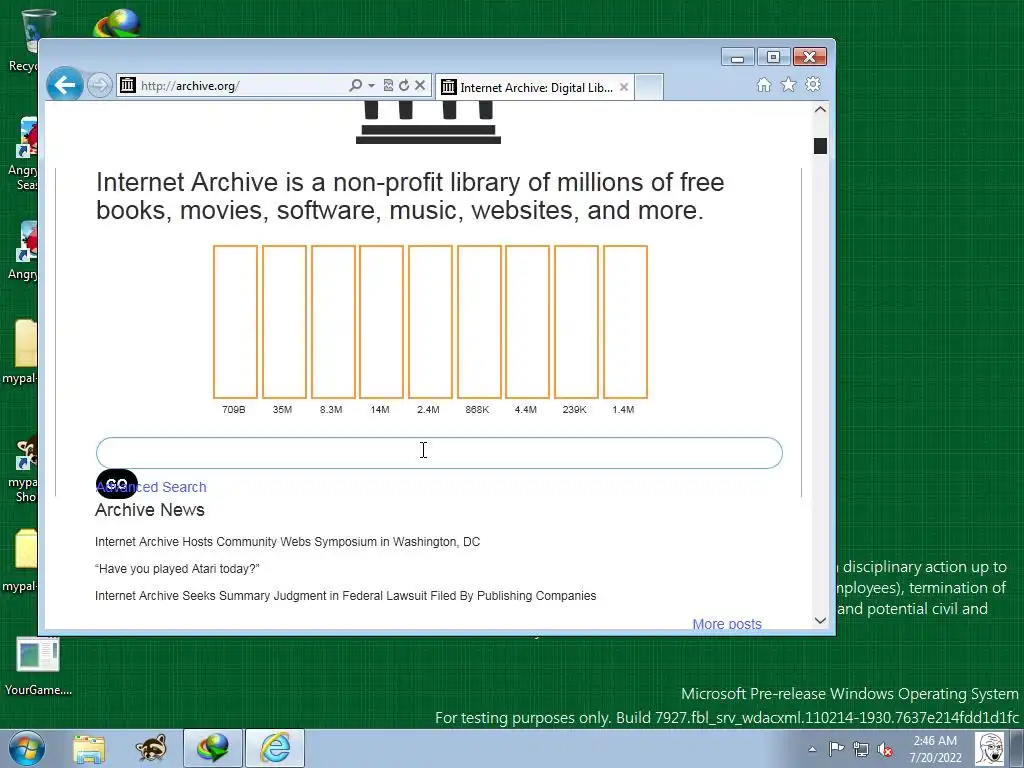Click the scrollbar down arrow
The height and width of the screenshot is (768, 1024).
pyautogui.click(x=820, y=620)
